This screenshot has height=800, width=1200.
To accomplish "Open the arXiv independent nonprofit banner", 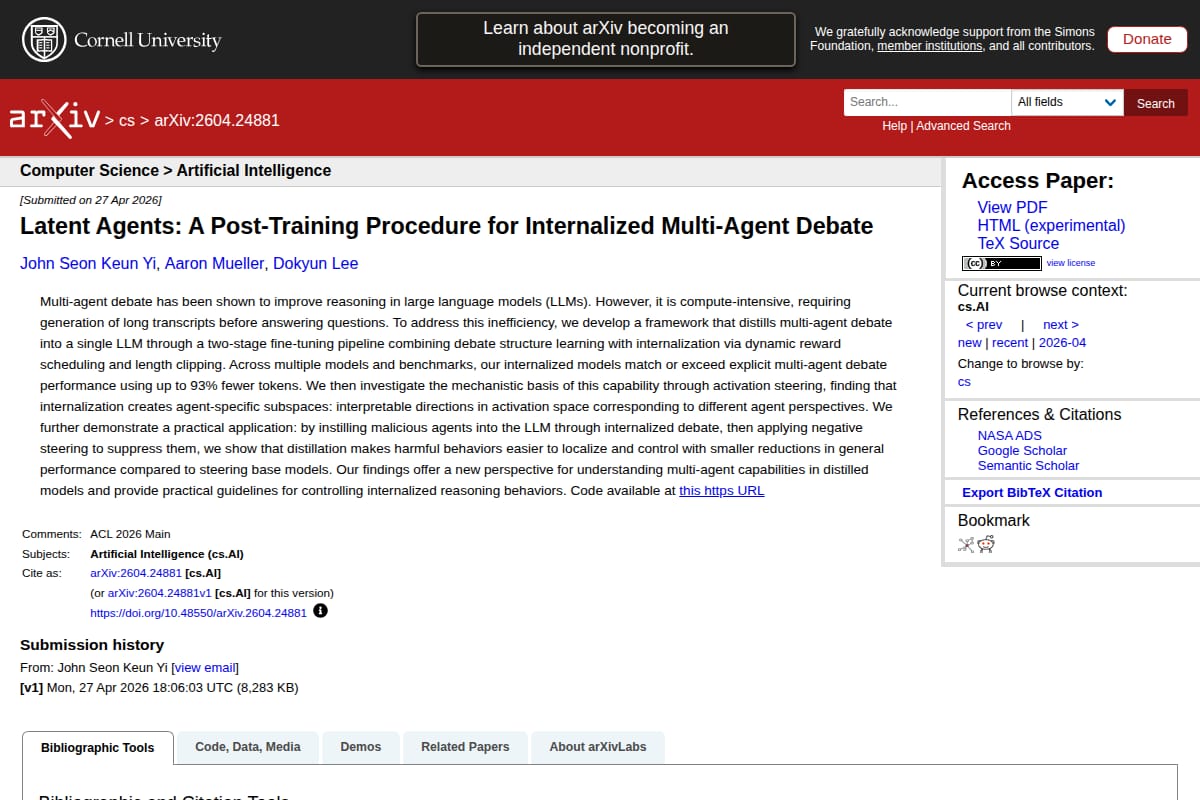I will pos(606,39).
